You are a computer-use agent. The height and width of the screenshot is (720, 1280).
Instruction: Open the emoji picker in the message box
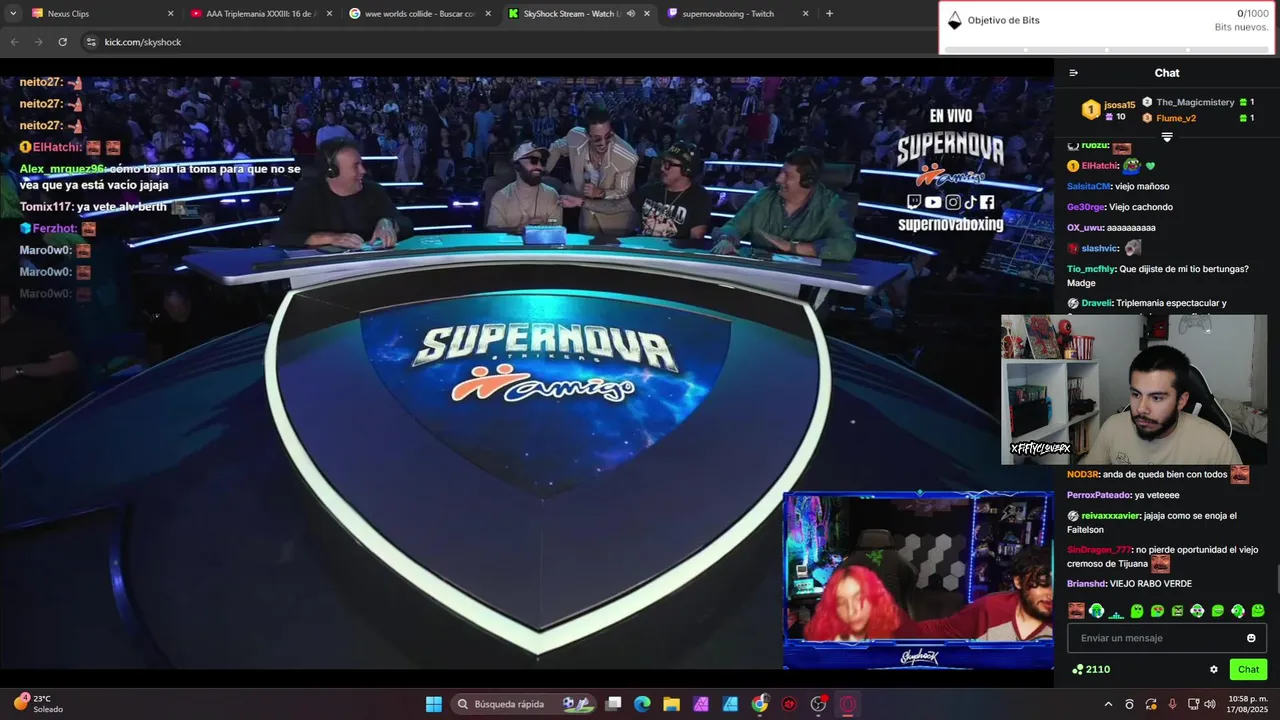coord(1251,638)
